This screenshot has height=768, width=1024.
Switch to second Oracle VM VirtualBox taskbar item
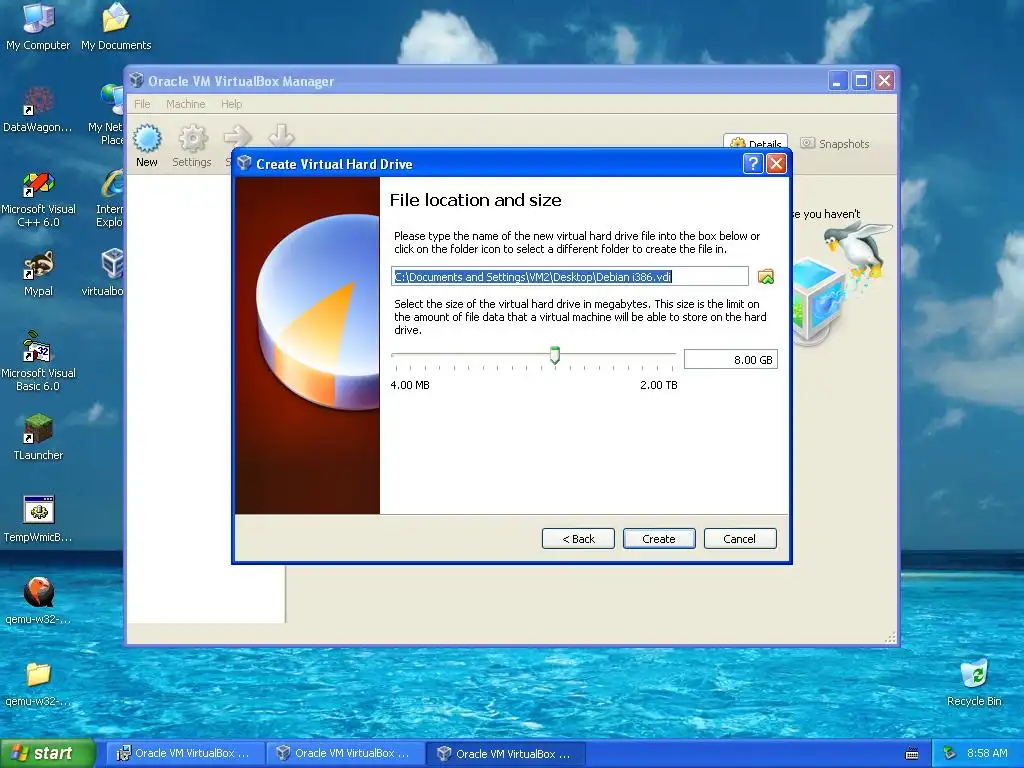345,754
